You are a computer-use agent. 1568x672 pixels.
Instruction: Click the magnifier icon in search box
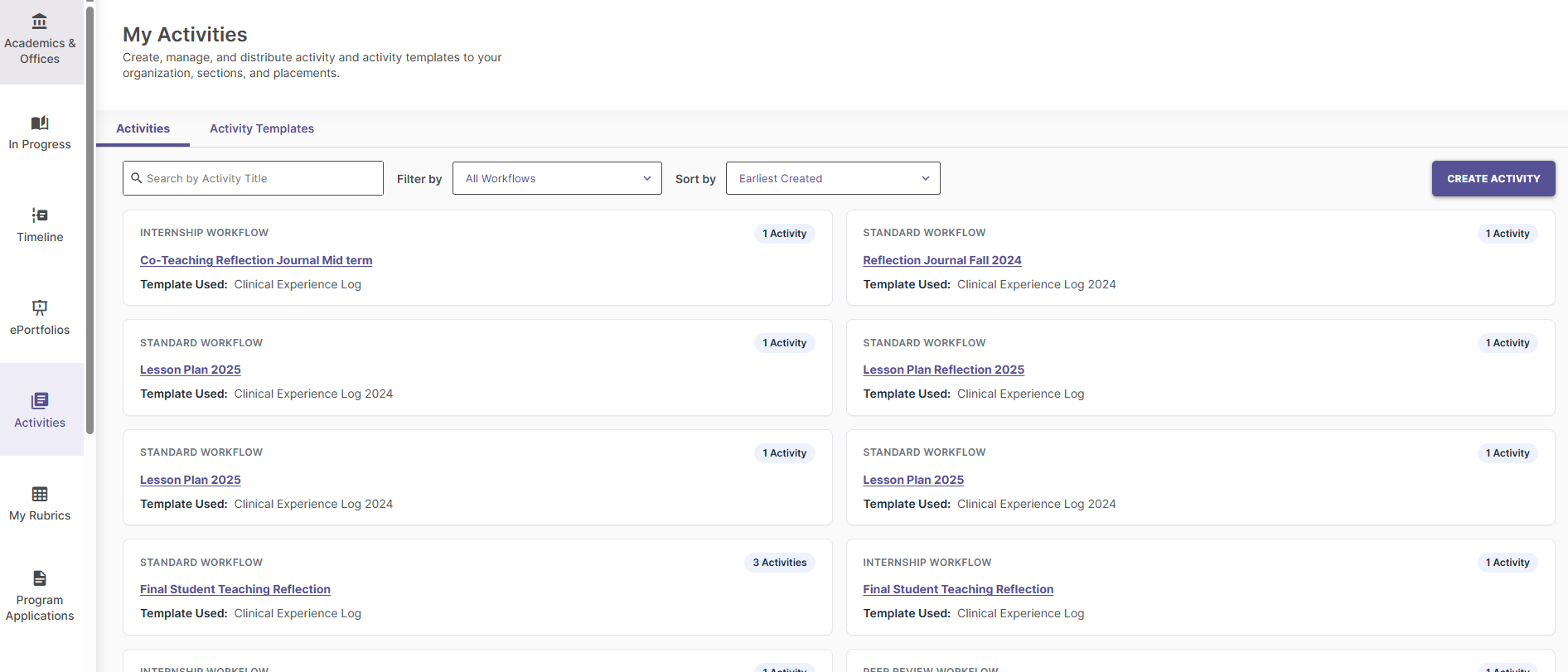(x=137, y=178)
